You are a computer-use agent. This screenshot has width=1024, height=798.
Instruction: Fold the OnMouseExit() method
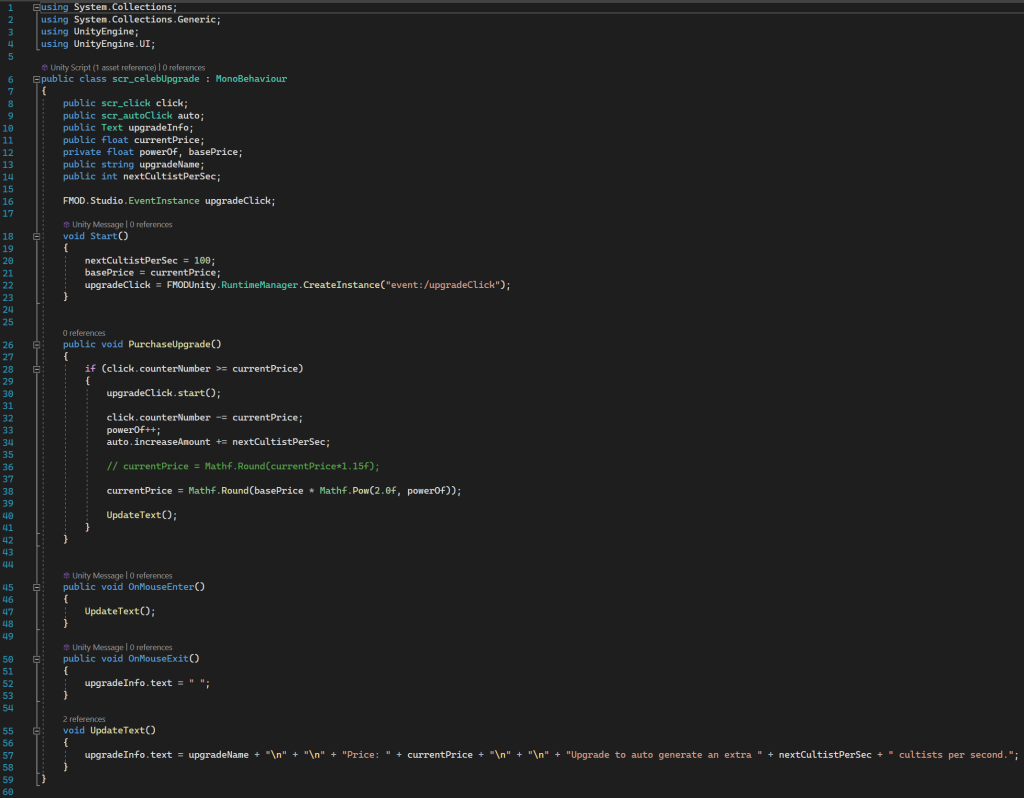click(37, 659)
